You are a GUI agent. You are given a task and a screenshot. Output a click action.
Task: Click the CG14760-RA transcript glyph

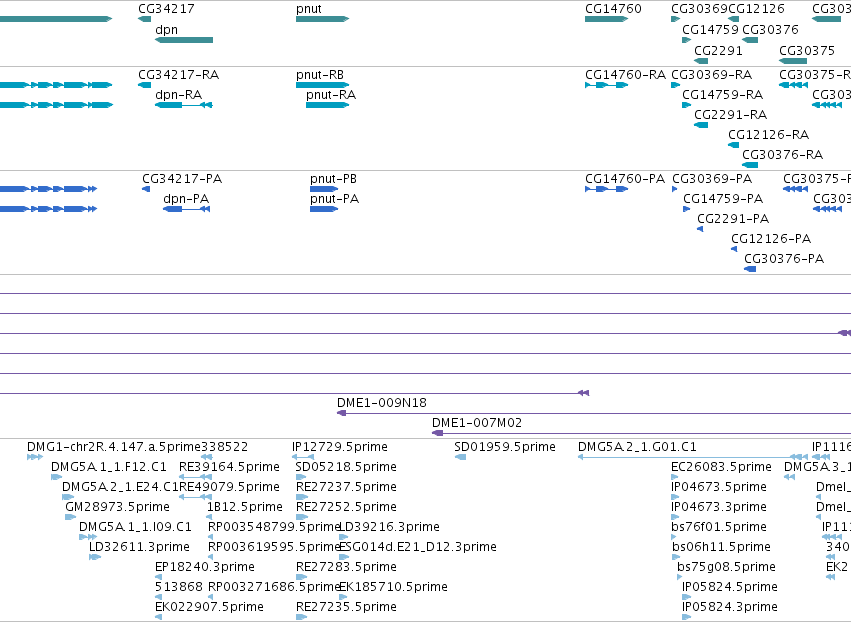click(x=606, y=85)
